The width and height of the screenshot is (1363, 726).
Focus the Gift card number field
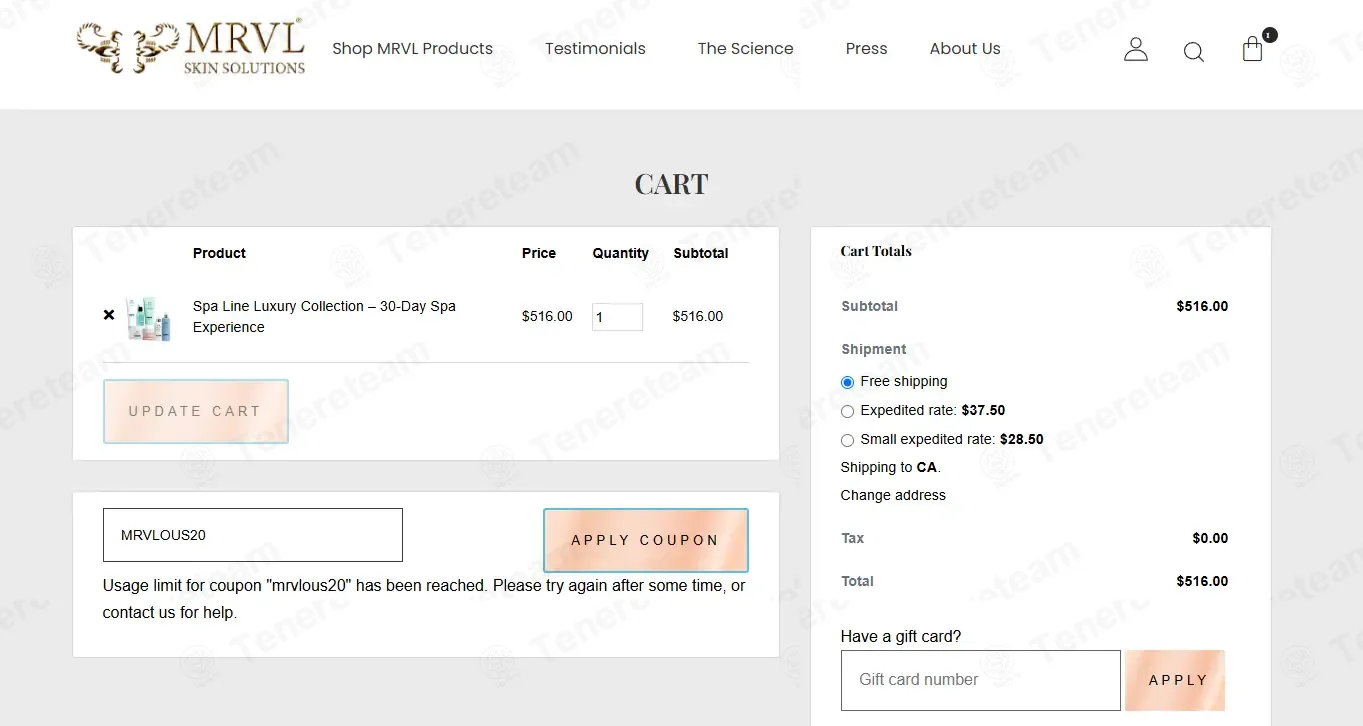click(x=980, y=680)
